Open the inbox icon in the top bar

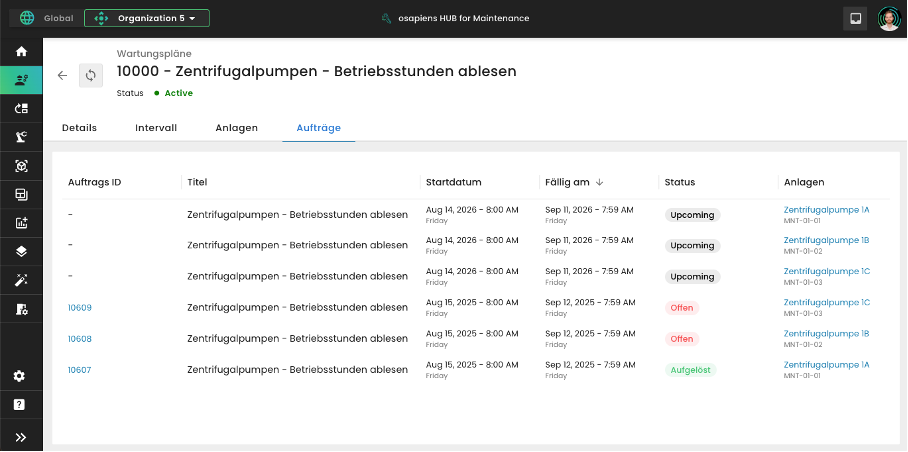(855, 18)
